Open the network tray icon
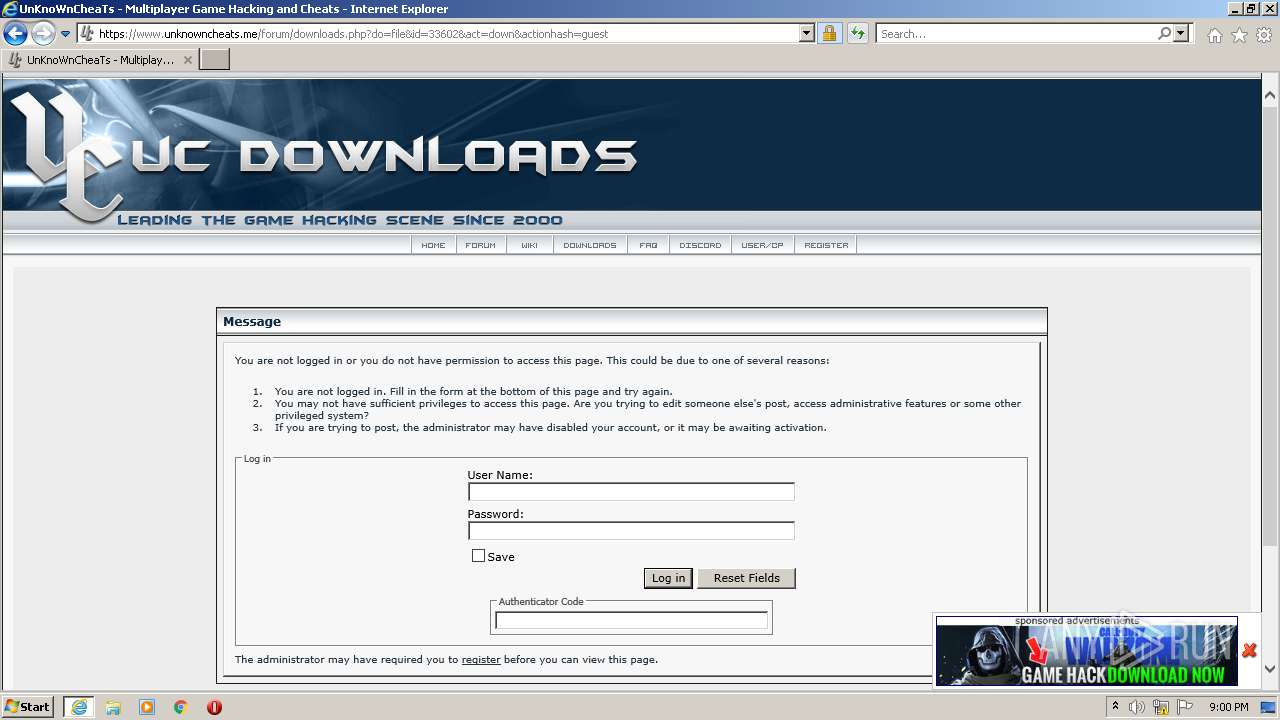Image resolution: width=1280 pixels, height=720 pixels. pyautogui.click(x=1163, y=707)
